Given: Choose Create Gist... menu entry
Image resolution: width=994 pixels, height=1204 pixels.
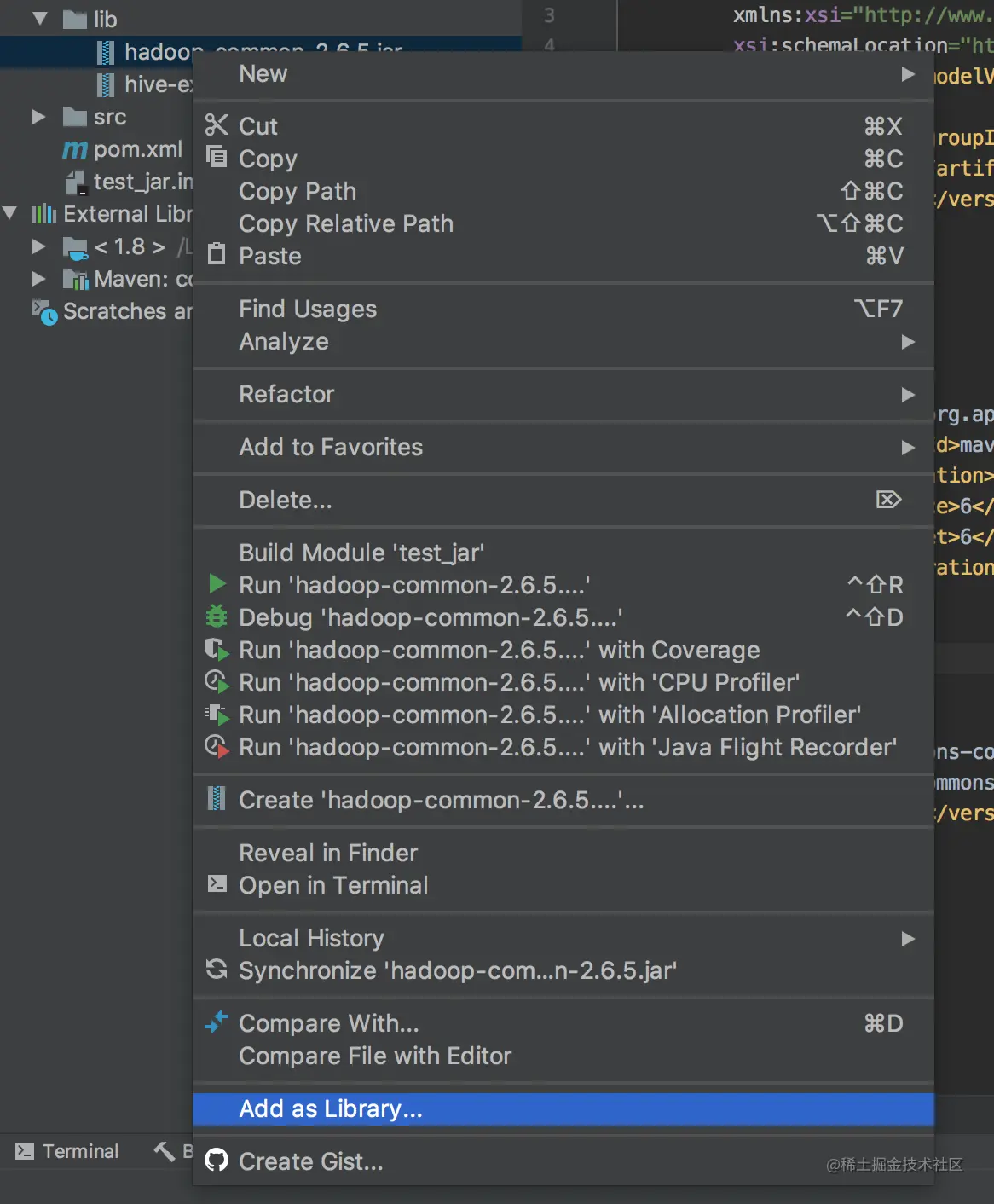Looking at the screenshot, I should pyautogui.click(x=563, y=1161).
